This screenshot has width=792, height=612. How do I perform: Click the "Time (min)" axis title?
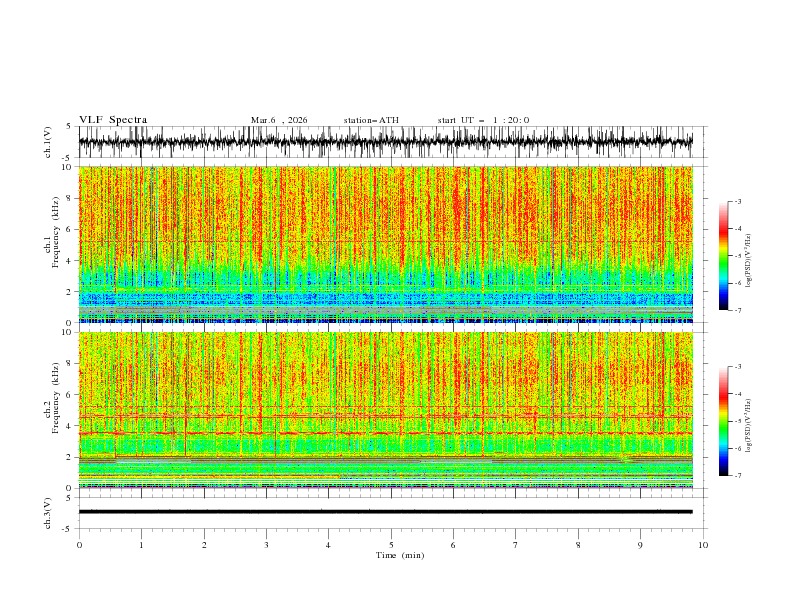tap(400, 555)
